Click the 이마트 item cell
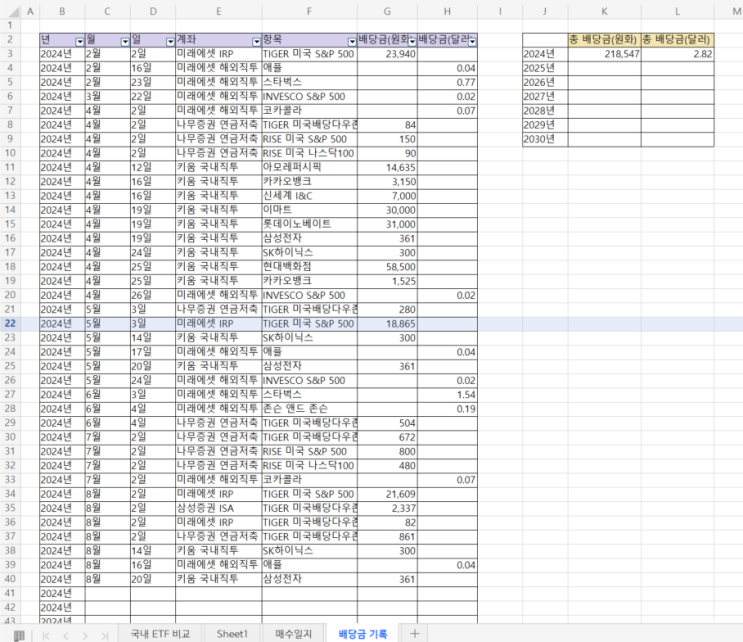Screen dimensions: 743x642 pos(309,210)
